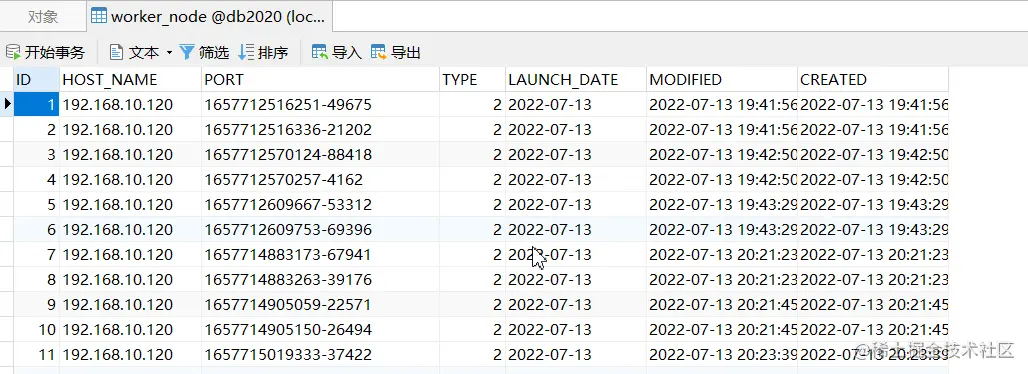Select the TYPE cell in row 10
The image size is (1028, 374).
point(472,329)
